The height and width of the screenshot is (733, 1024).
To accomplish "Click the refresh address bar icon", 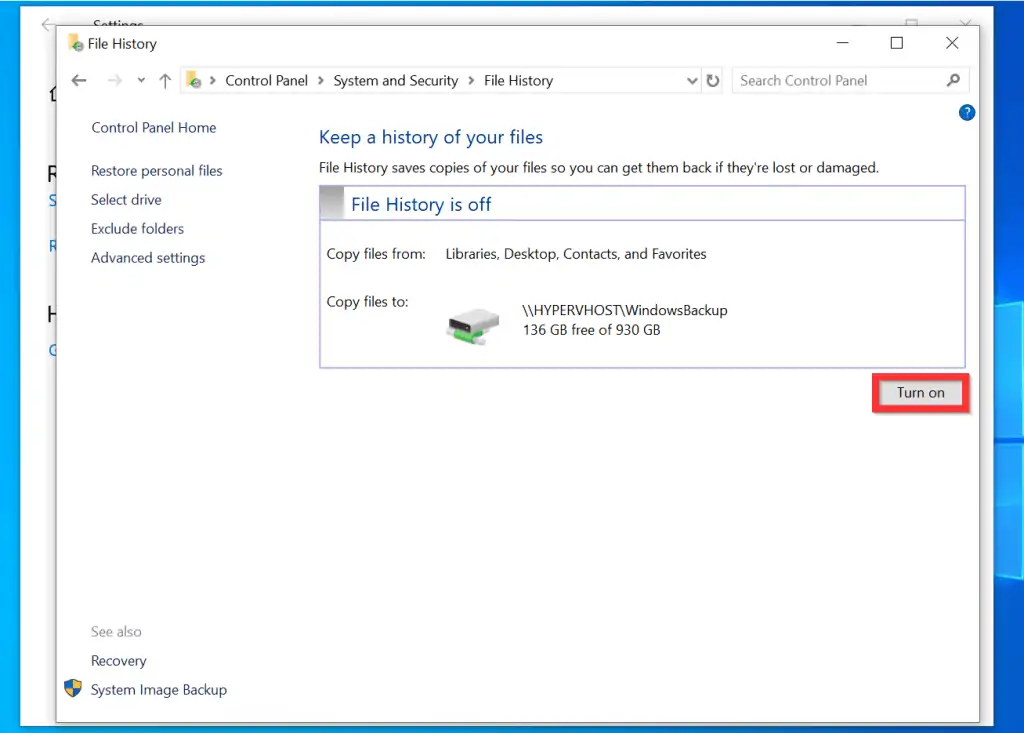I will coord(713,81).
